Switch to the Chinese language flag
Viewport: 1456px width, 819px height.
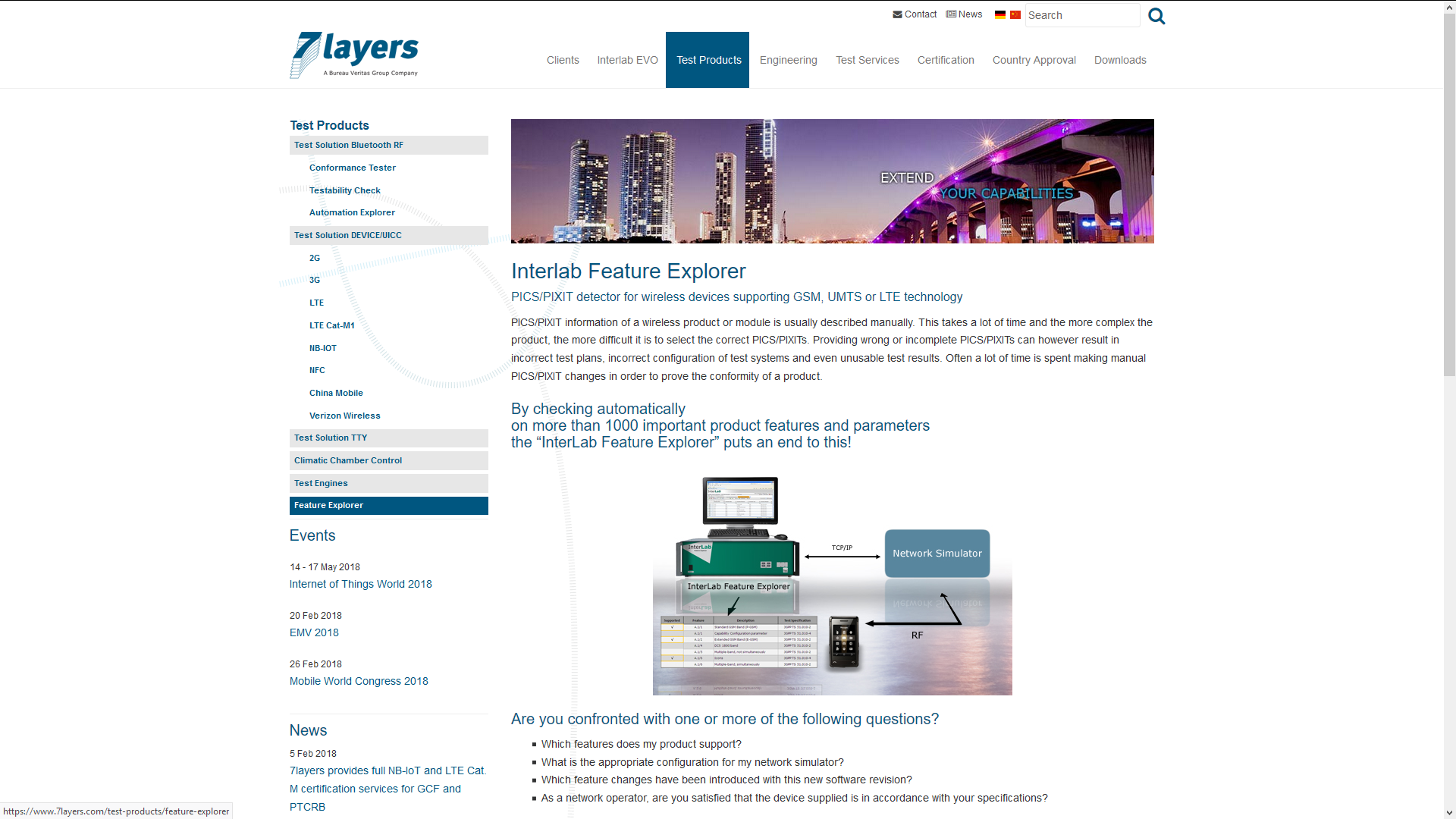point(1015,14)
